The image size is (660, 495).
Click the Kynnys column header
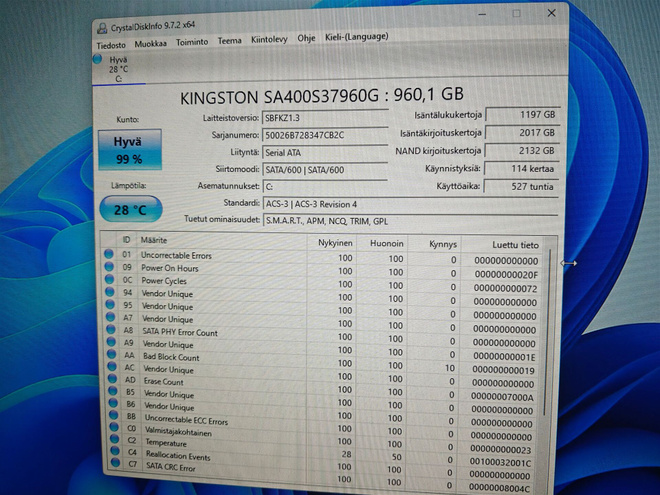point(442,244)
